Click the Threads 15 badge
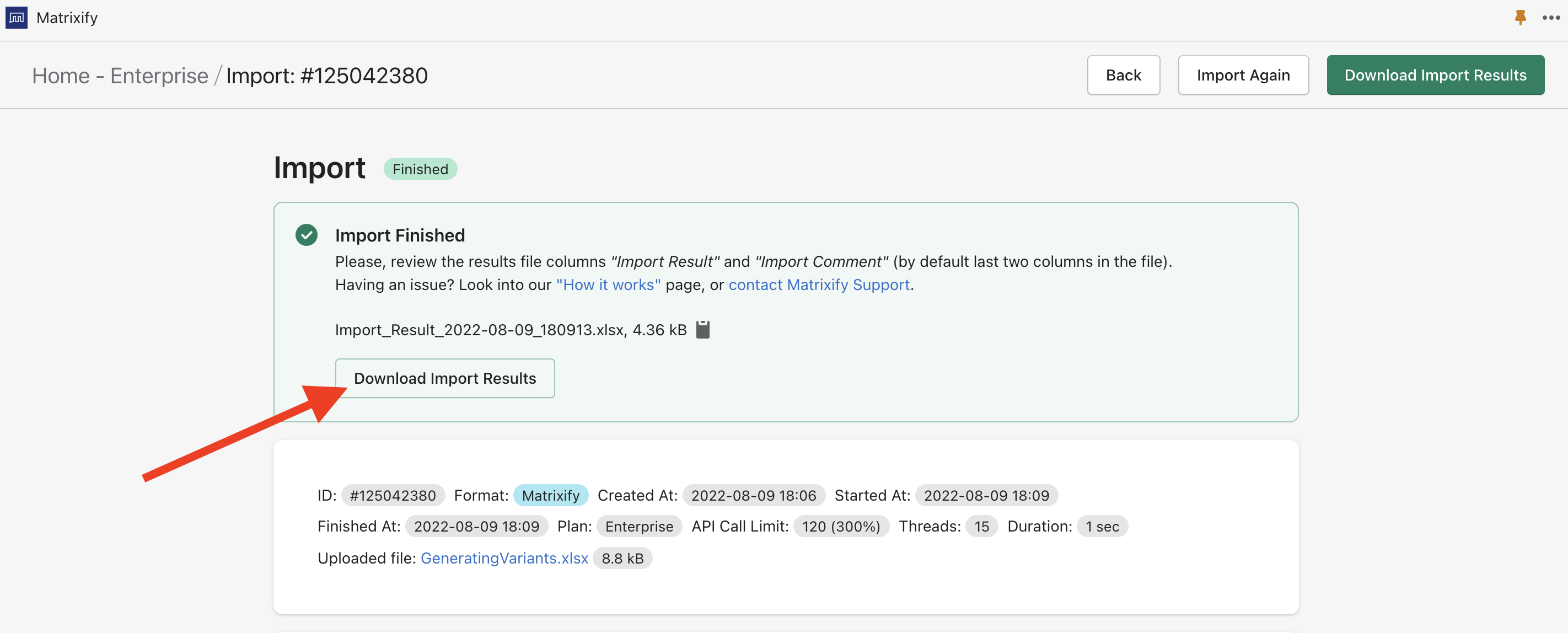Screen dimensions: 1568x633 click(981, 526)
